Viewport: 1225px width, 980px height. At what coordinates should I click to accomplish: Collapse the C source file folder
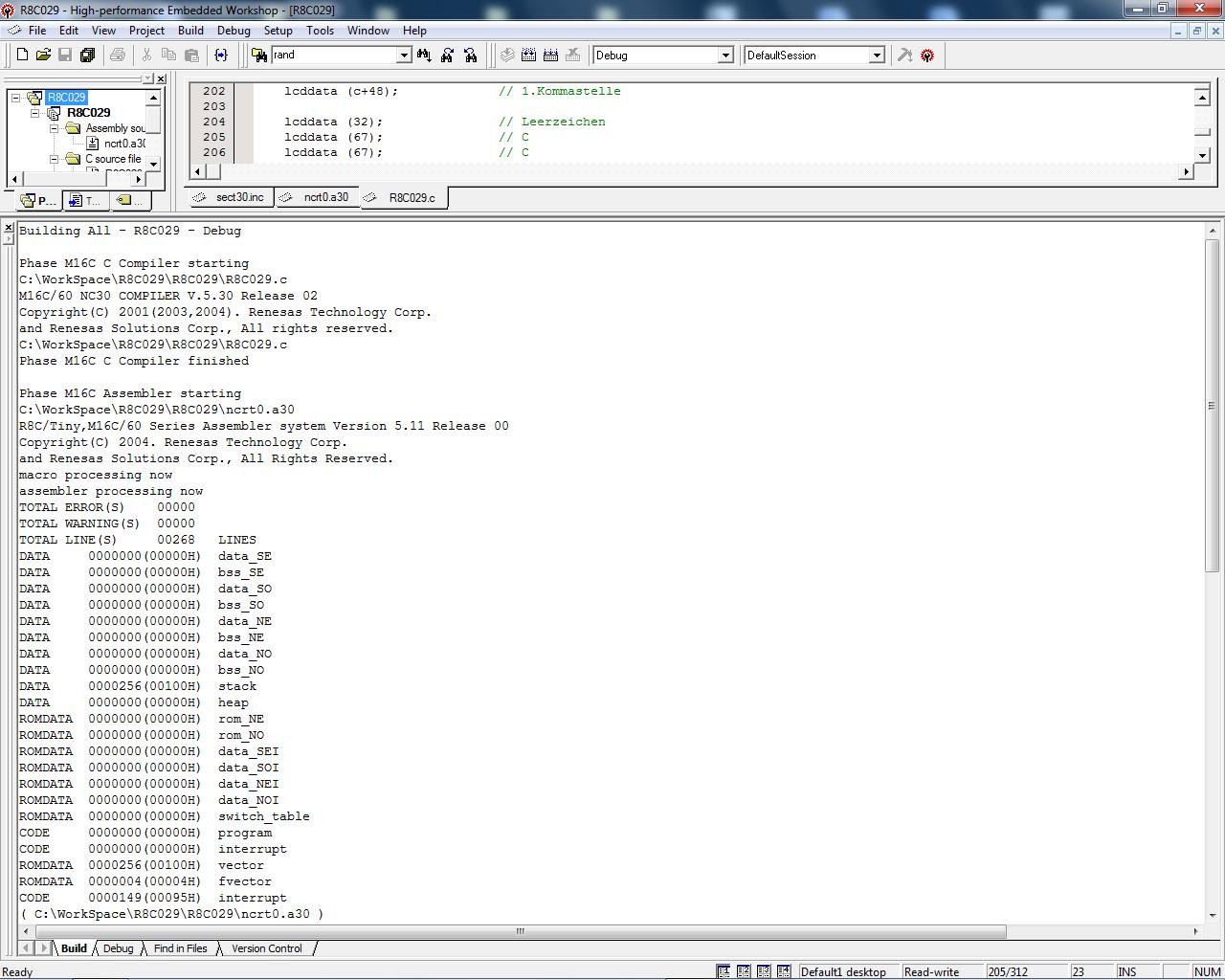pos(55,159)
